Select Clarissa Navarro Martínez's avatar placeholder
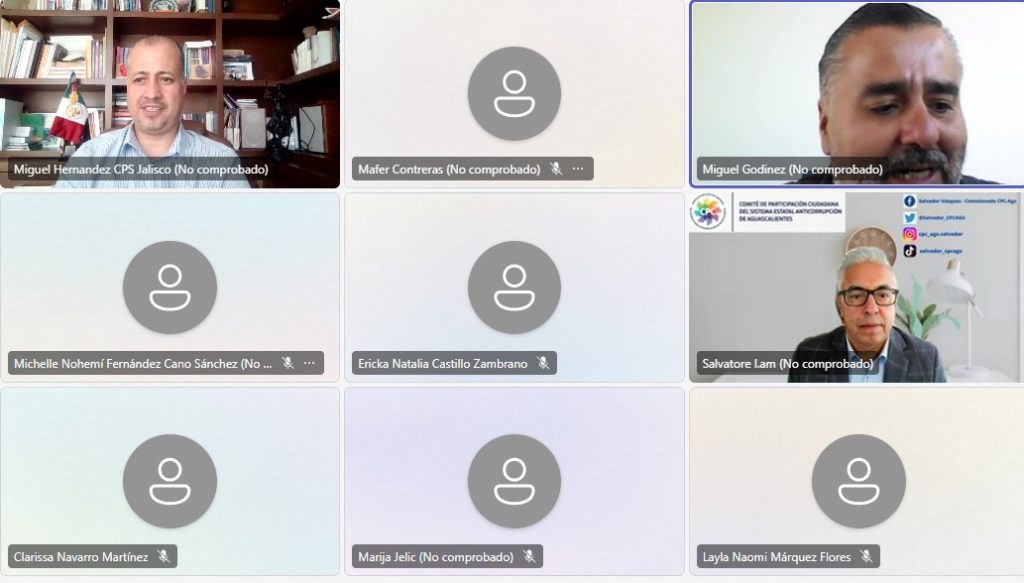Image resolution: width=1024 pixels, height=583 pixels. click(x=170, y=481)
